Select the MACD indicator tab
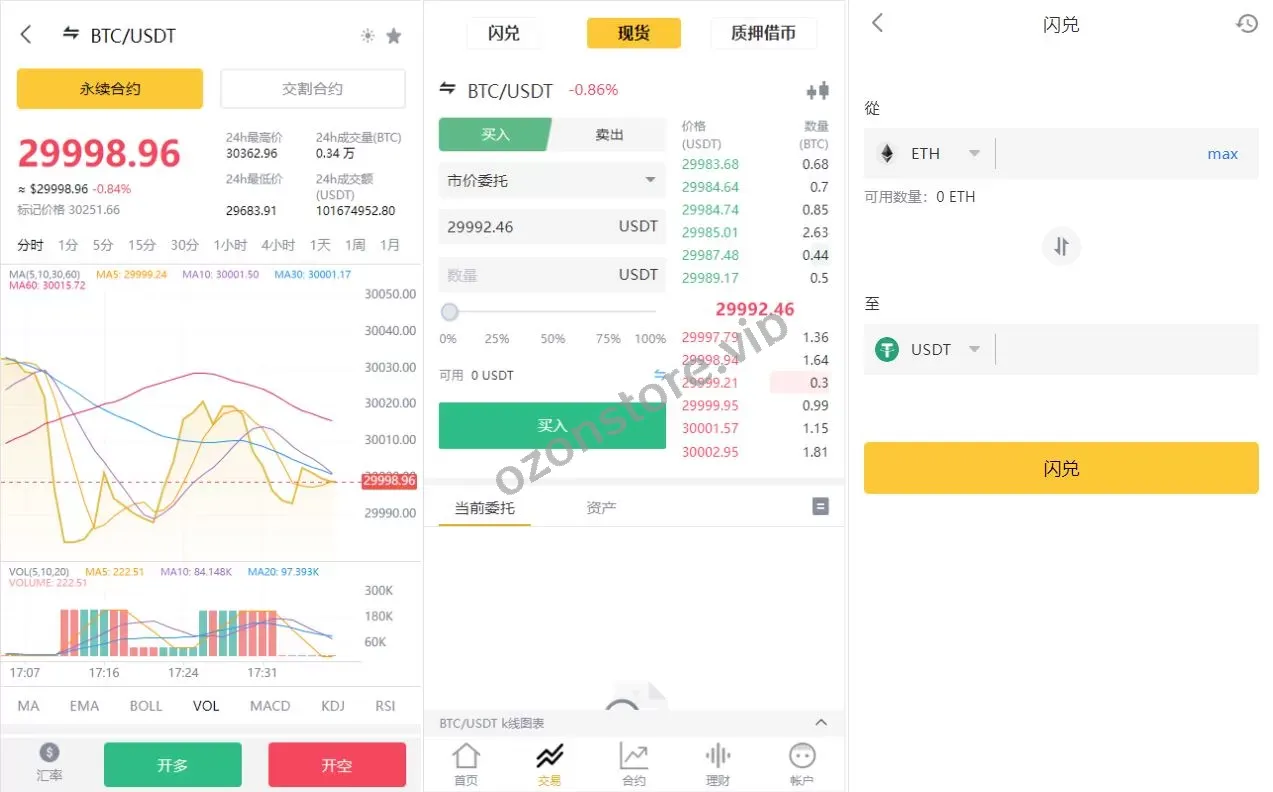Screen dimensions: 1273x792 (x=270, y=706)
